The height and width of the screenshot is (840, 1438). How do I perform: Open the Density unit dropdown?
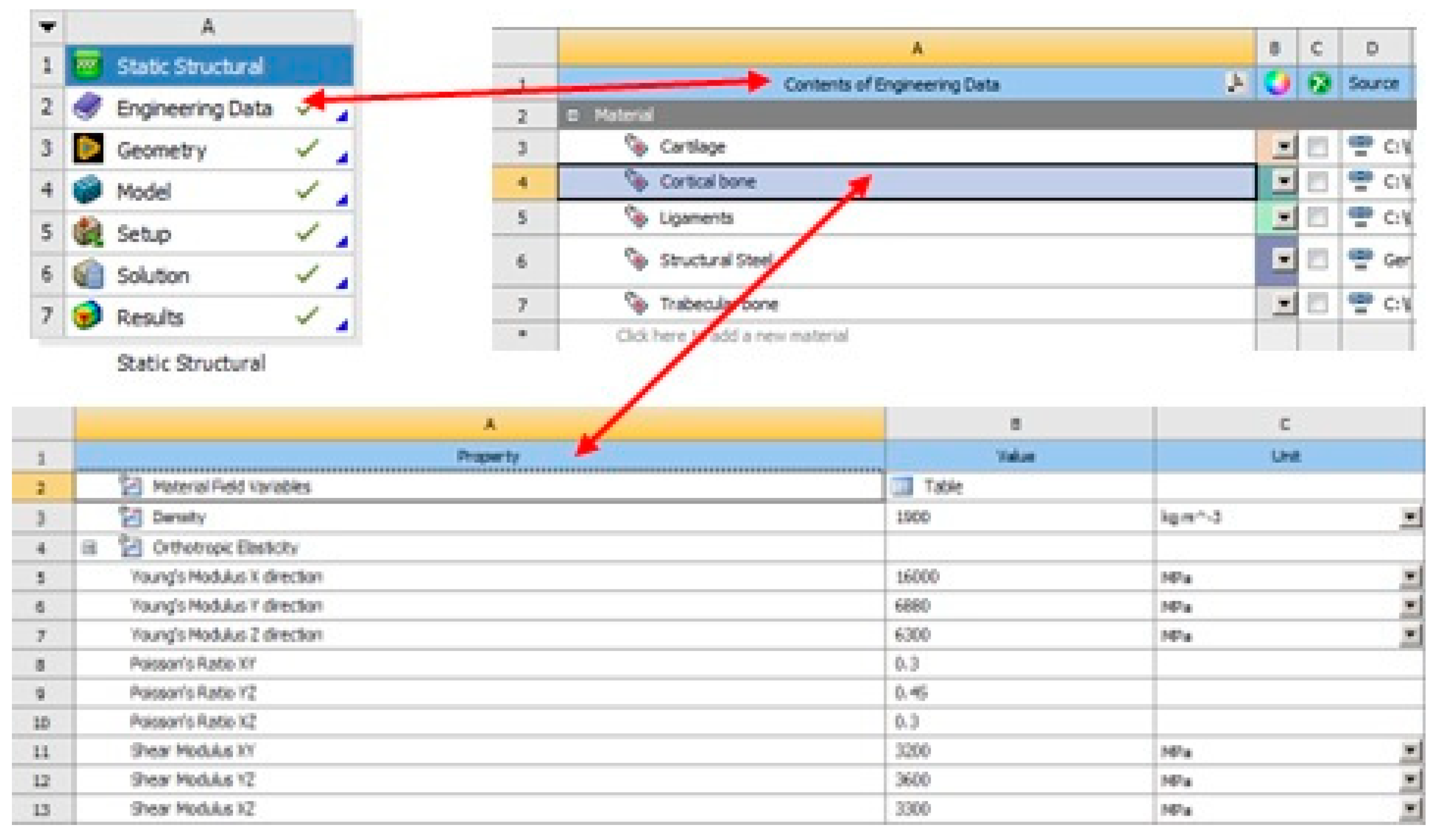pyautogui.click(x=1410, y=517)
